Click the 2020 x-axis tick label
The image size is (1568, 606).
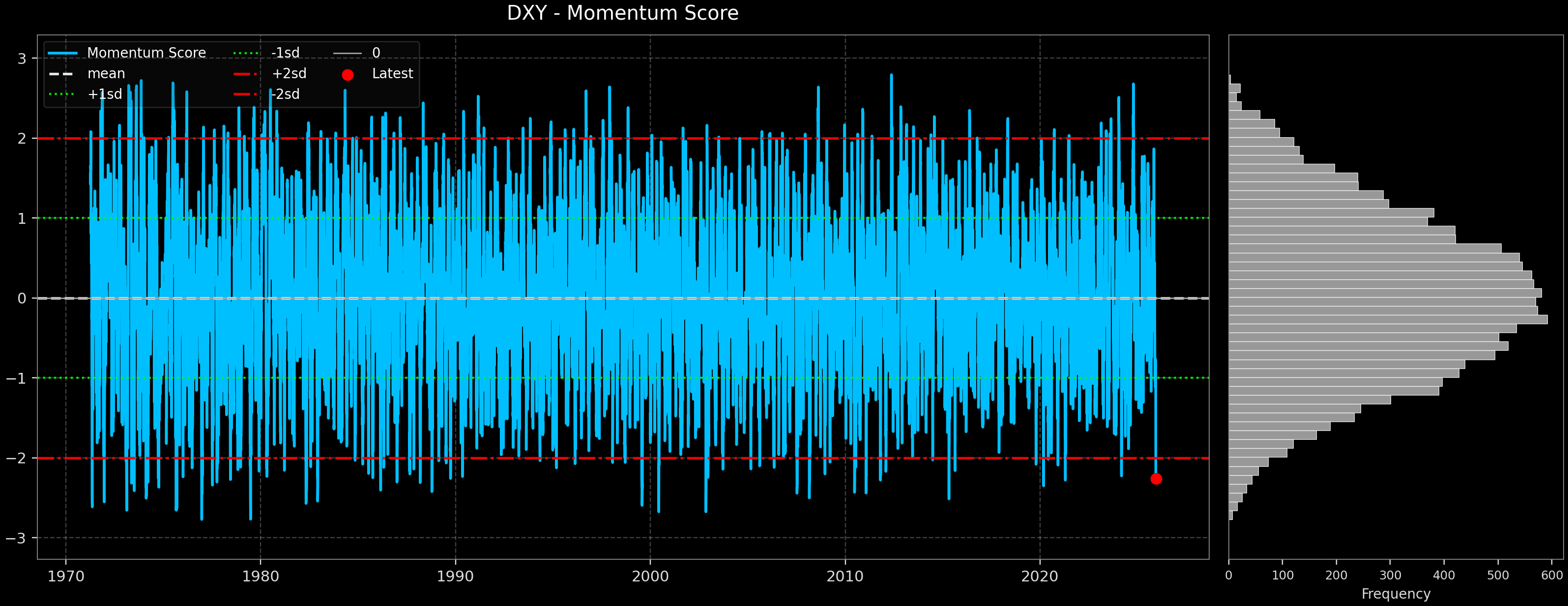point(1040,576)
